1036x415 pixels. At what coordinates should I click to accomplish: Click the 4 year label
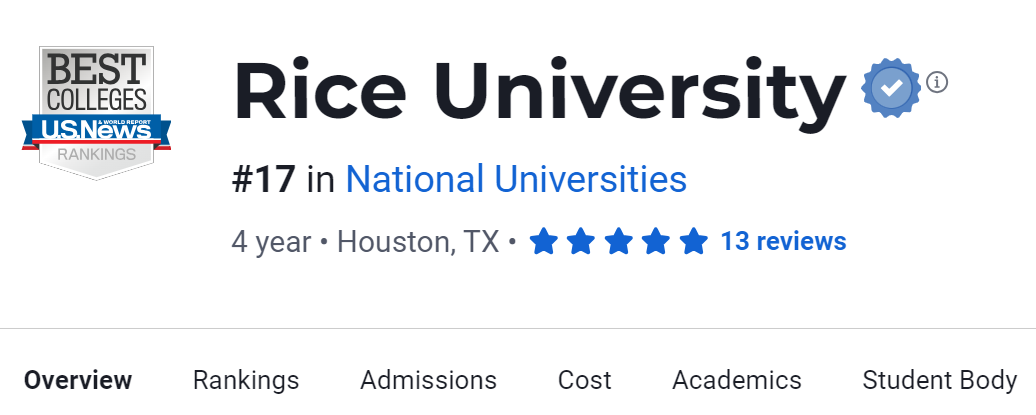[x=271, y=242]
